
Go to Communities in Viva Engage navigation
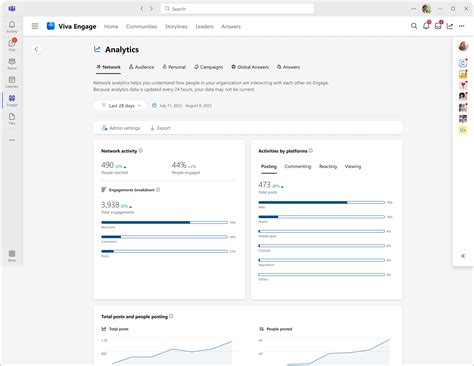coord(141,26)
